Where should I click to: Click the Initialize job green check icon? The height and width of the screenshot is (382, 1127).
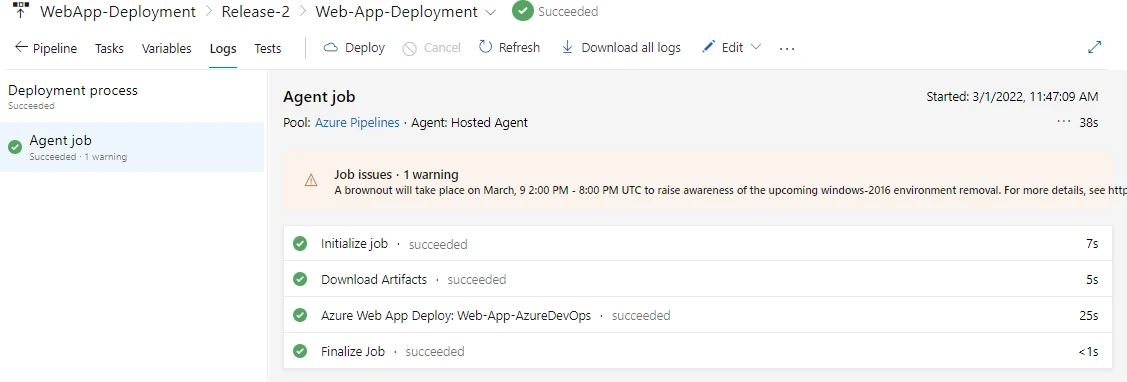(300, 244)
